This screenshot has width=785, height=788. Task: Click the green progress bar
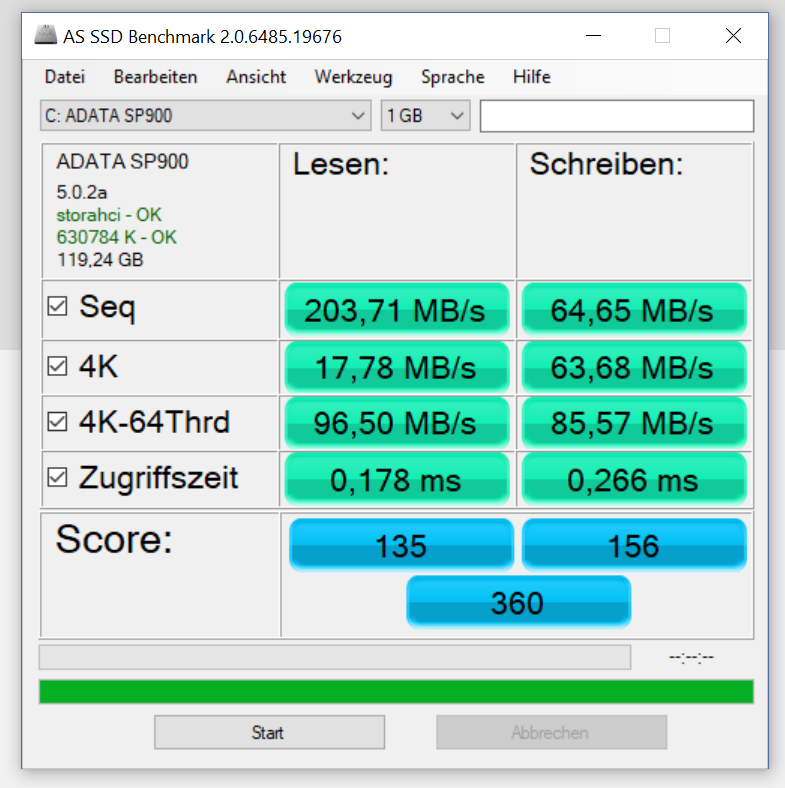(397, 692)
